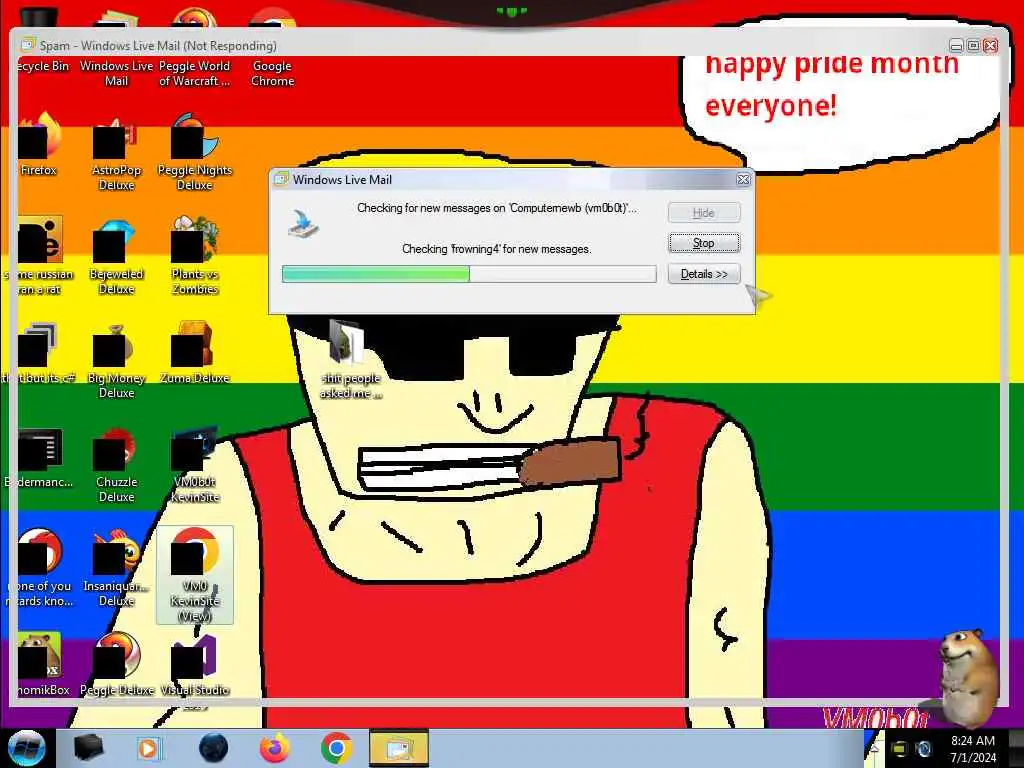Viewport: 1024px width, 768px height.
Task: Click the mail checking progress bar
Action: (469, 274)
